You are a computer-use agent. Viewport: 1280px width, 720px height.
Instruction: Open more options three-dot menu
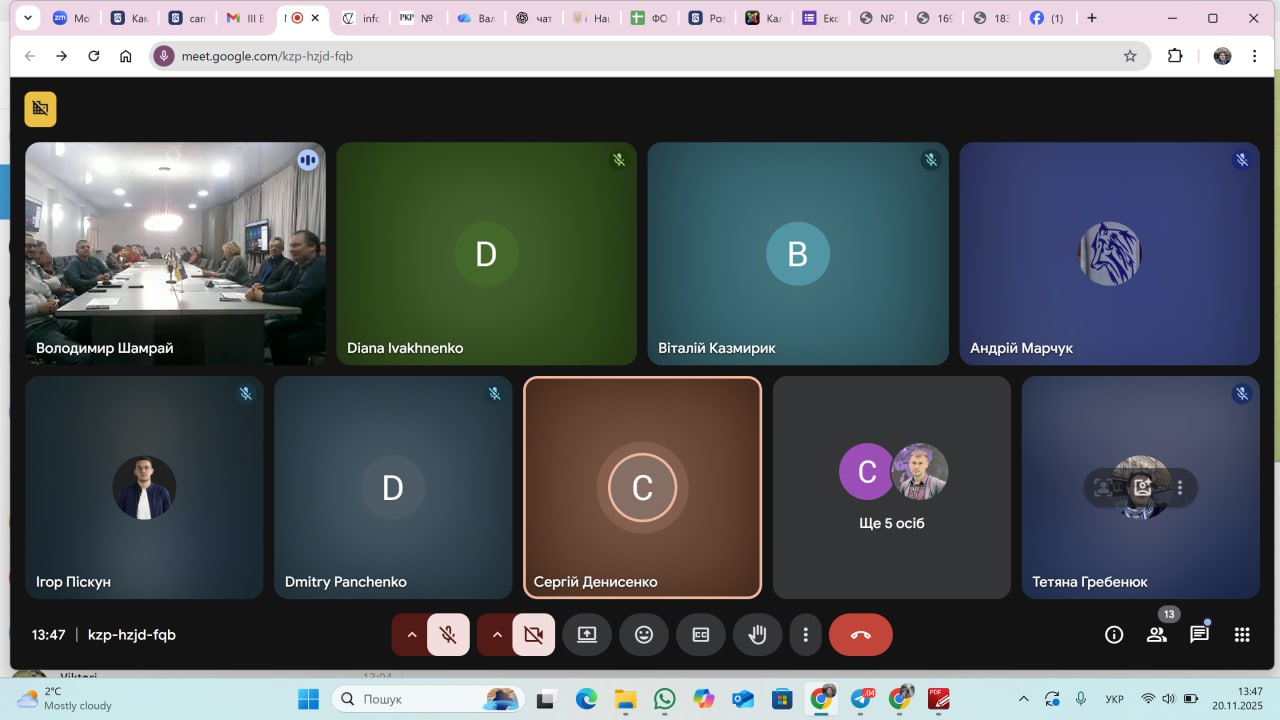pos(805,635)
